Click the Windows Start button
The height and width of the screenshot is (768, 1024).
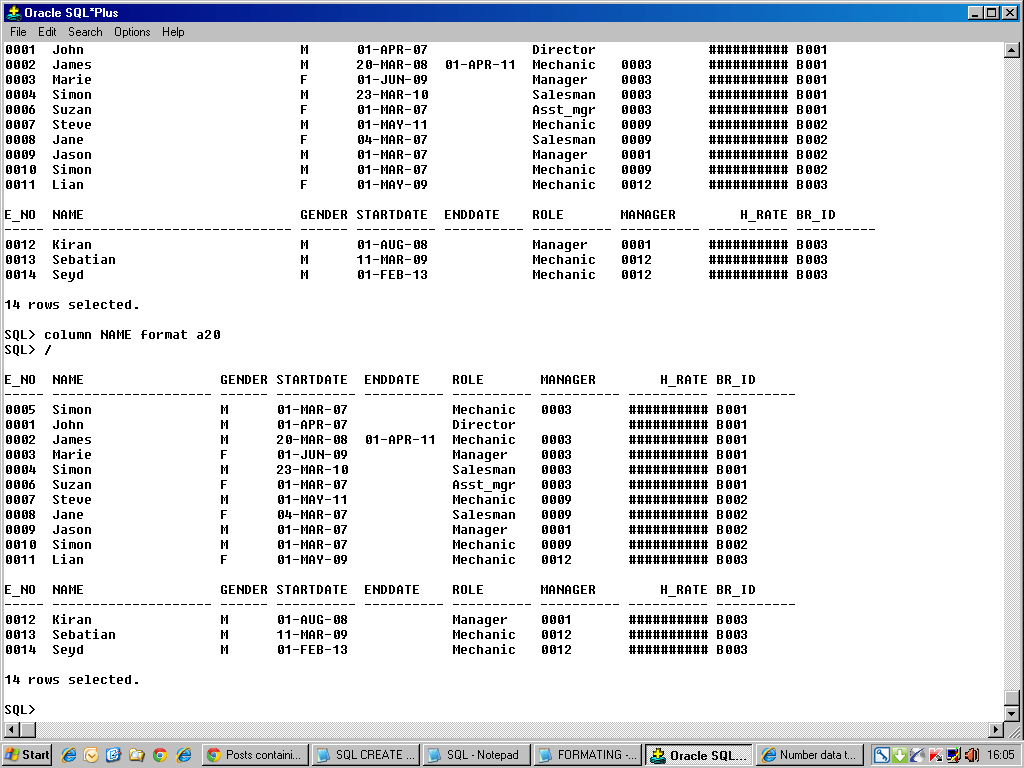[27, 755]
